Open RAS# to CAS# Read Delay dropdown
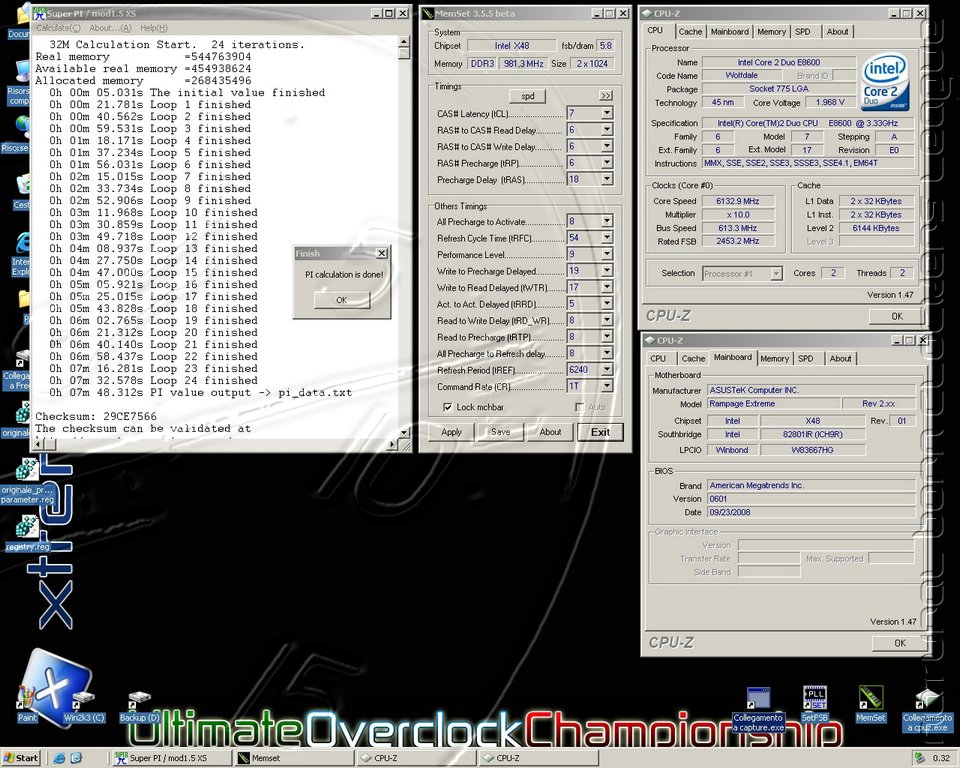 click(607, 130)
